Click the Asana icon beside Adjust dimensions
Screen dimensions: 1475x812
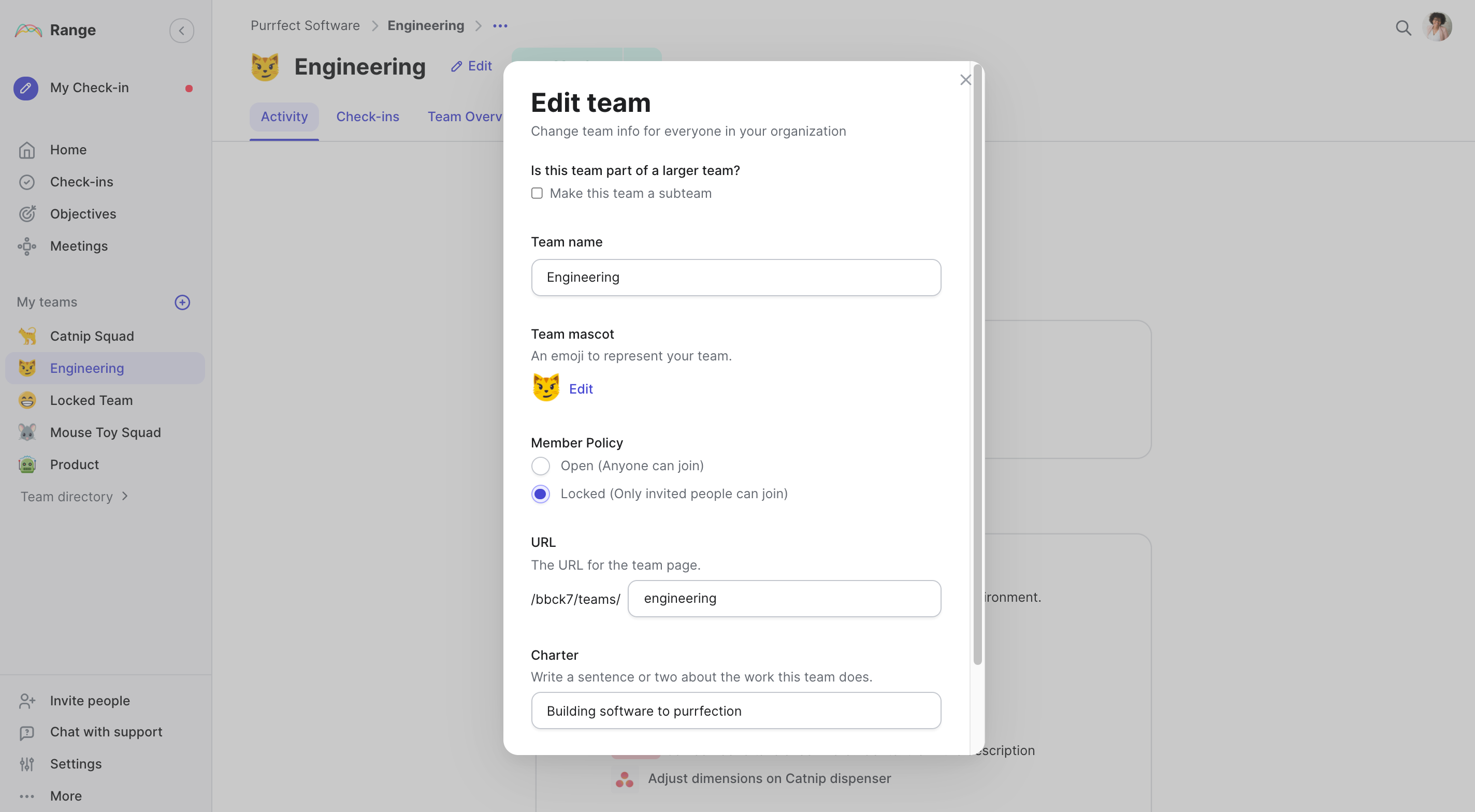[x=624, y=779]
